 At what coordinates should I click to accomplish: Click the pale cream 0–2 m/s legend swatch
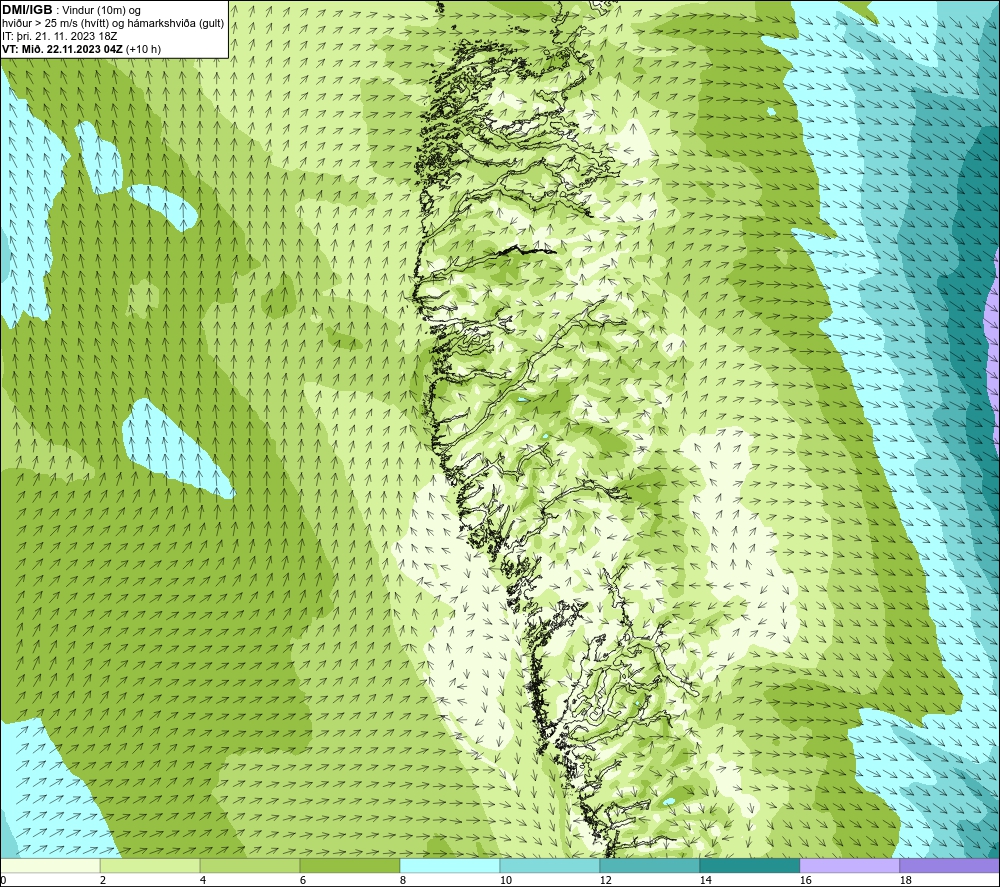(50, 865)
